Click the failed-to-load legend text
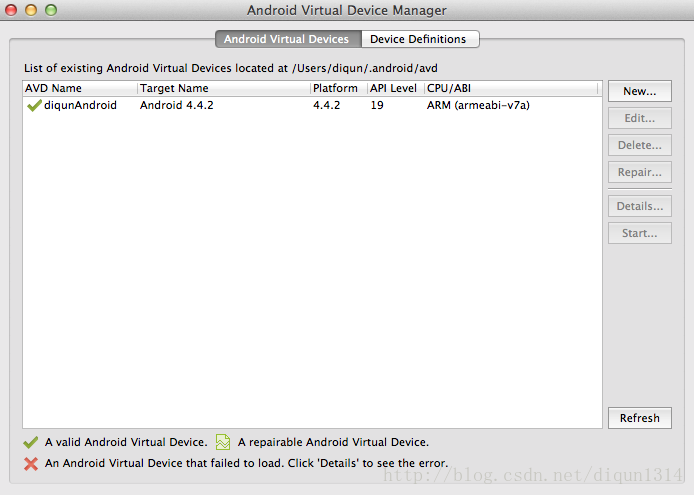694x495 pixels. [247, 463]
